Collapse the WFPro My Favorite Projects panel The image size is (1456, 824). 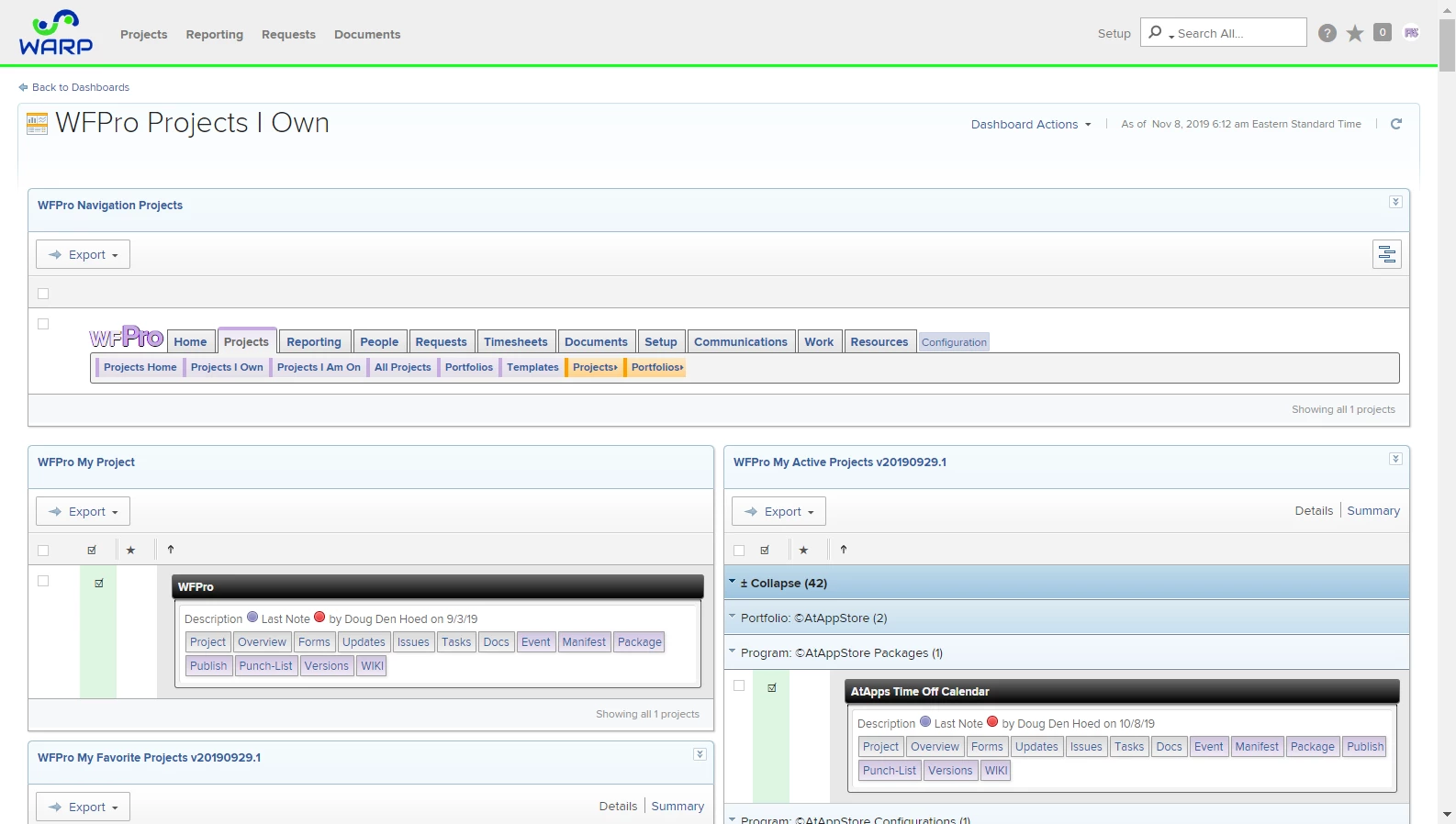(x=700, y=754)
